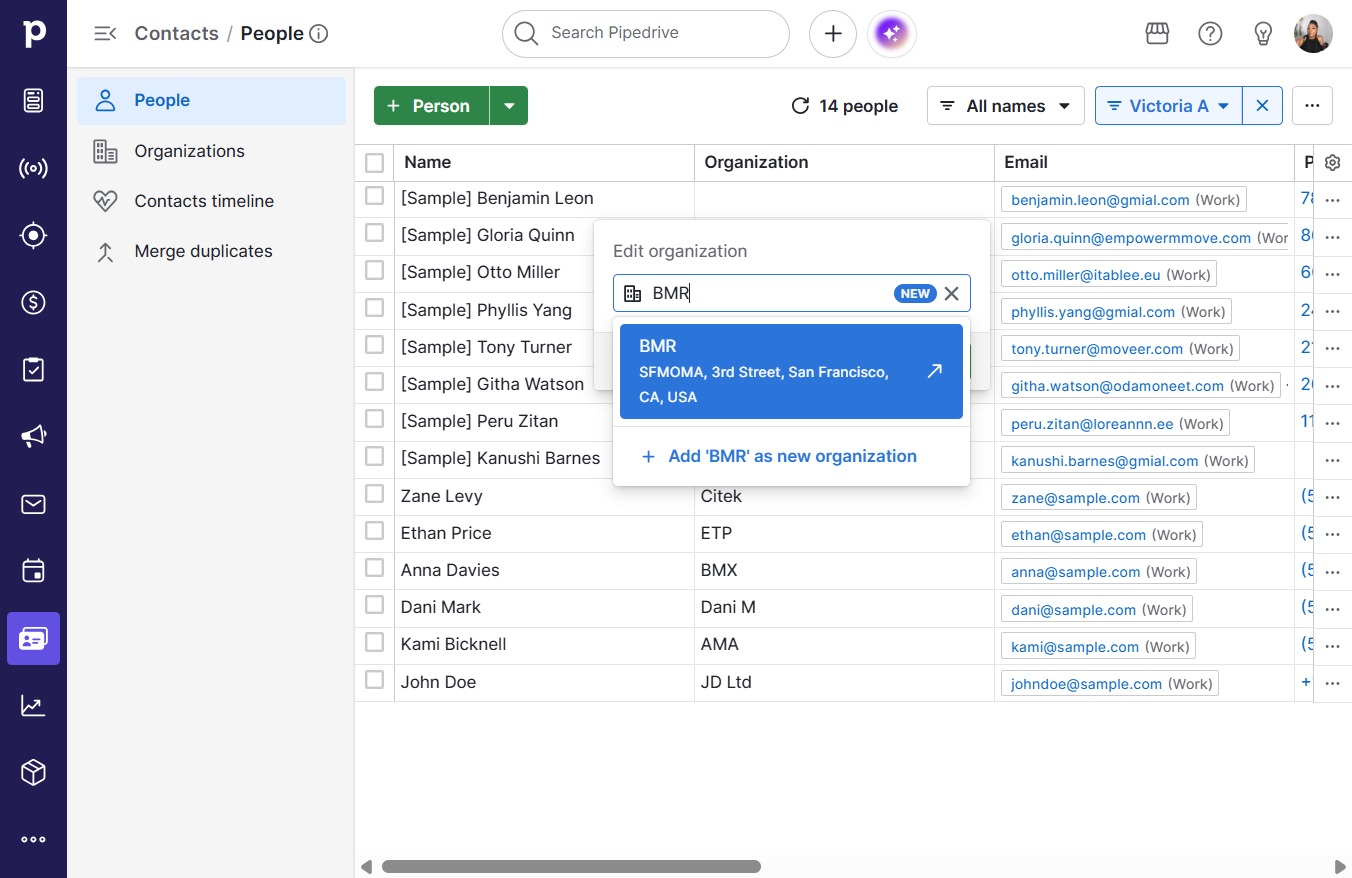
Task: Open row actions for Benjamin Leon
Action: (x=1332, y=200)
